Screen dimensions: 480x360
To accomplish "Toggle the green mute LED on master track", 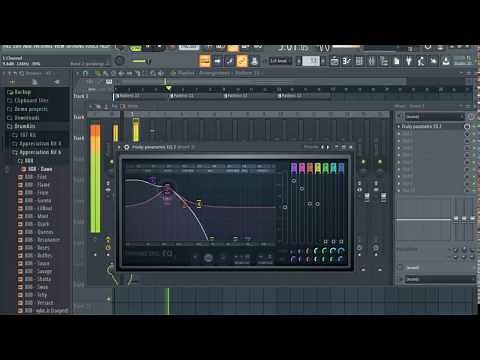I will click(x=111, y=162).
